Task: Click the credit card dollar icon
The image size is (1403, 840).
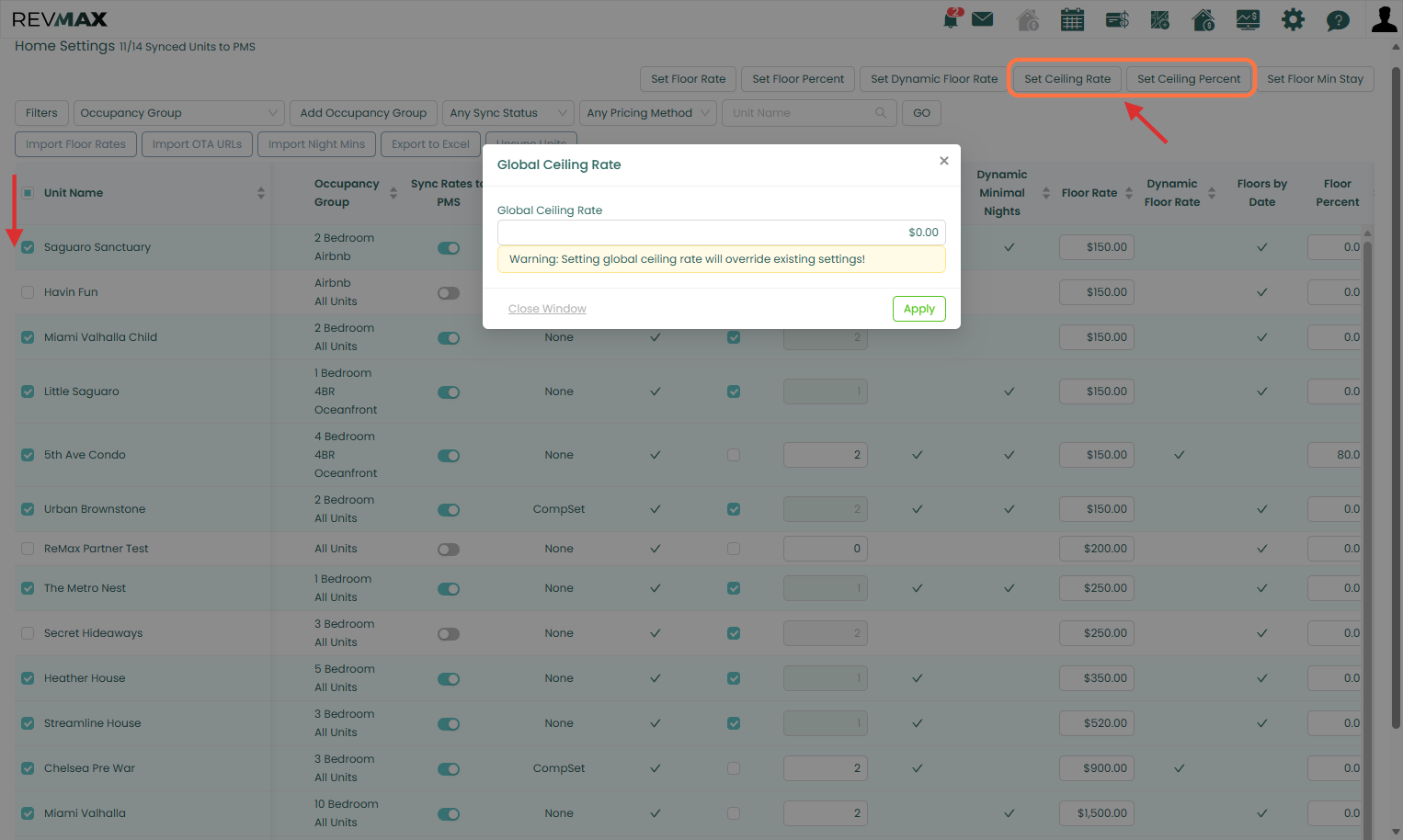Action: [1117, 19]
